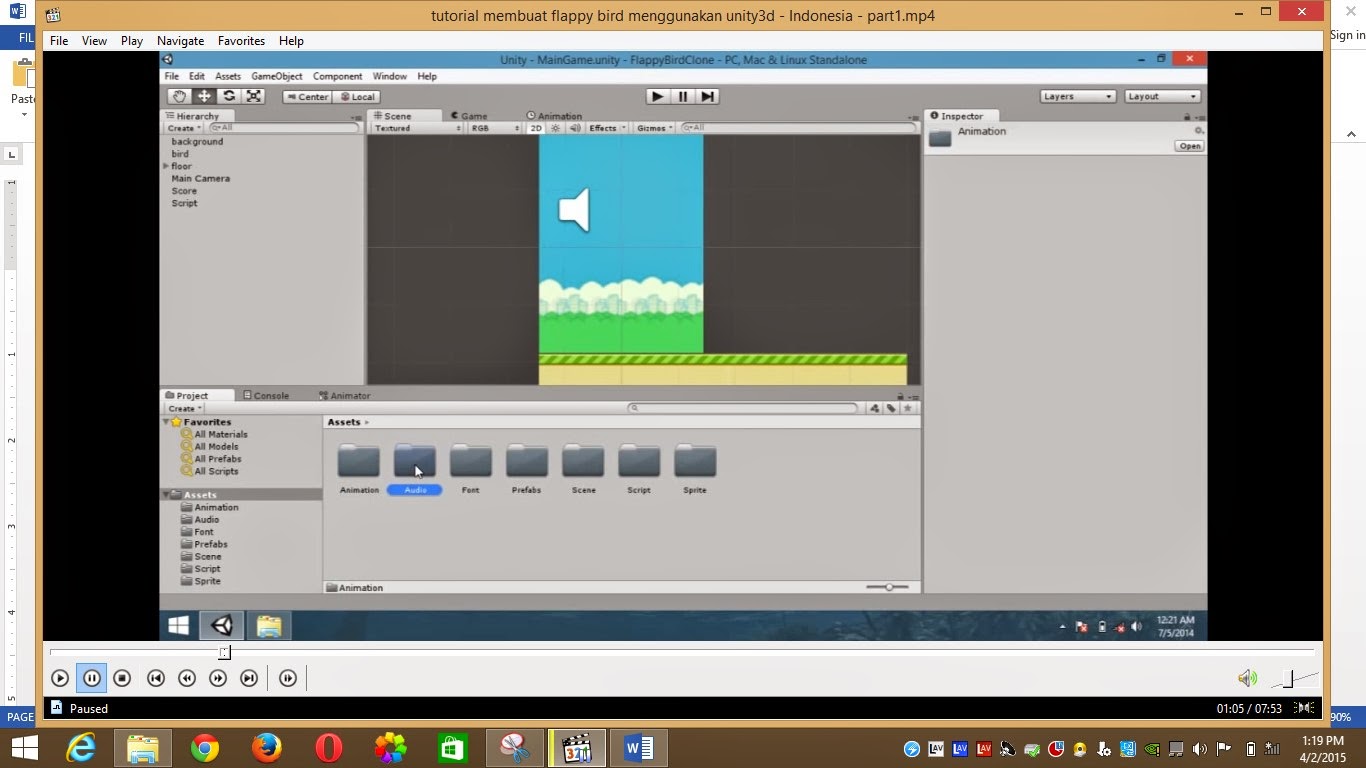Screen dimensions: 1366x768
Task: Open the Hierarchy Create dropdown
Action: [184, 128]
